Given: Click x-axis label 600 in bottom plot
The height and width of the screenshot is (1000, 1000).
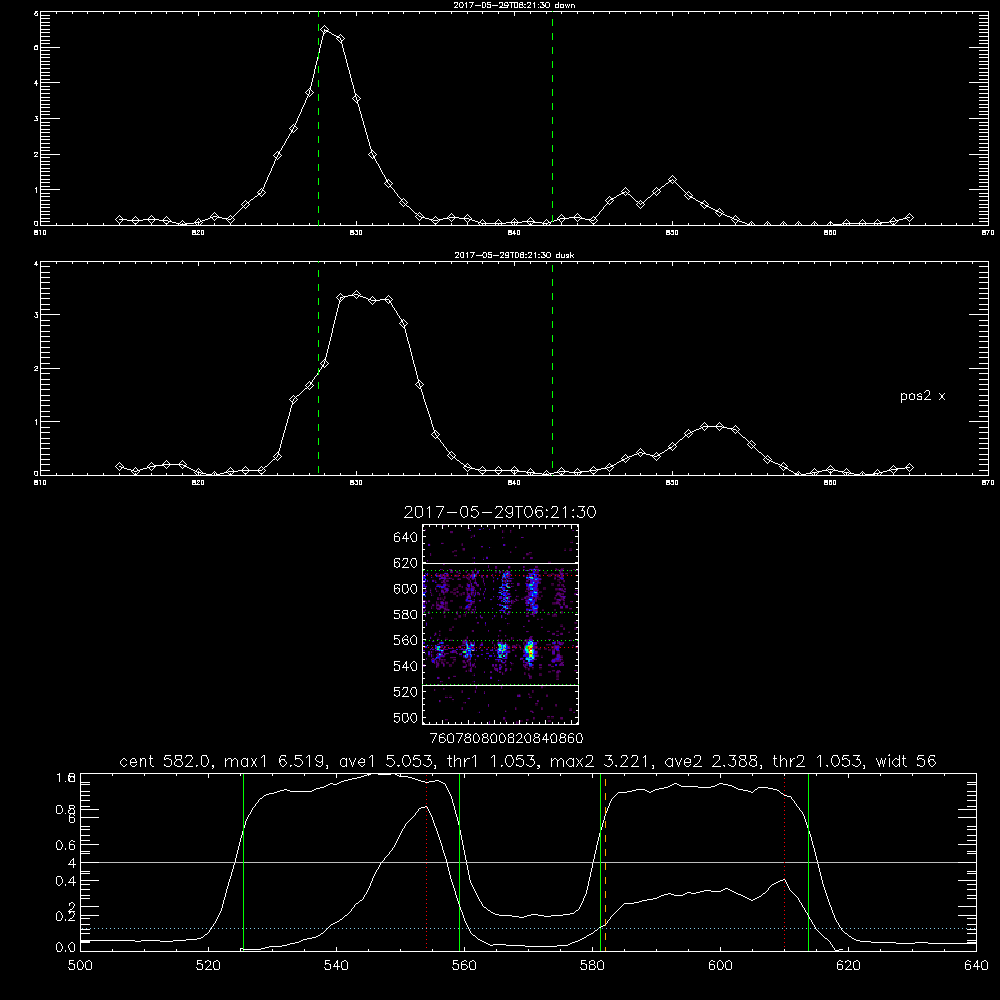Looking at the screenshot, I should click(720, 966).
